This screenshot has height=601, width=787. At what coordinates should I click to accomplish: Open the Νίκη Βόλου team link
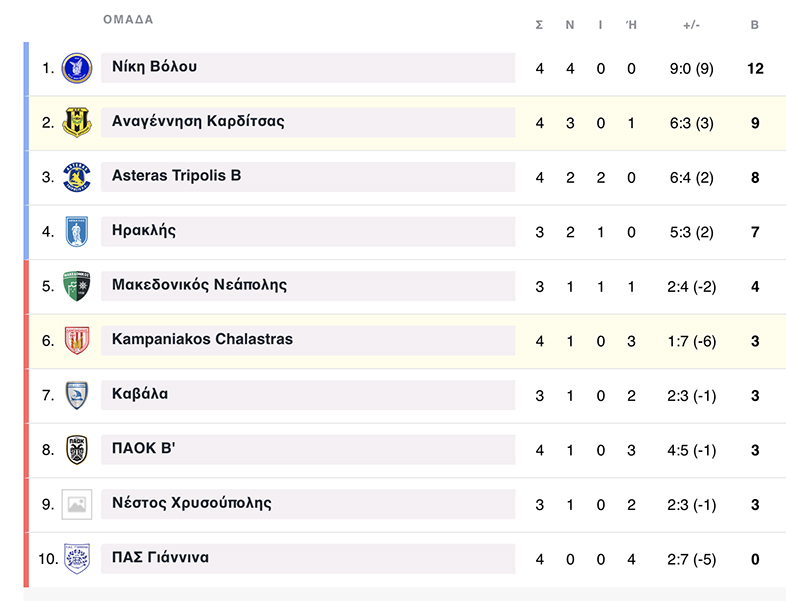tap(154, 67)
